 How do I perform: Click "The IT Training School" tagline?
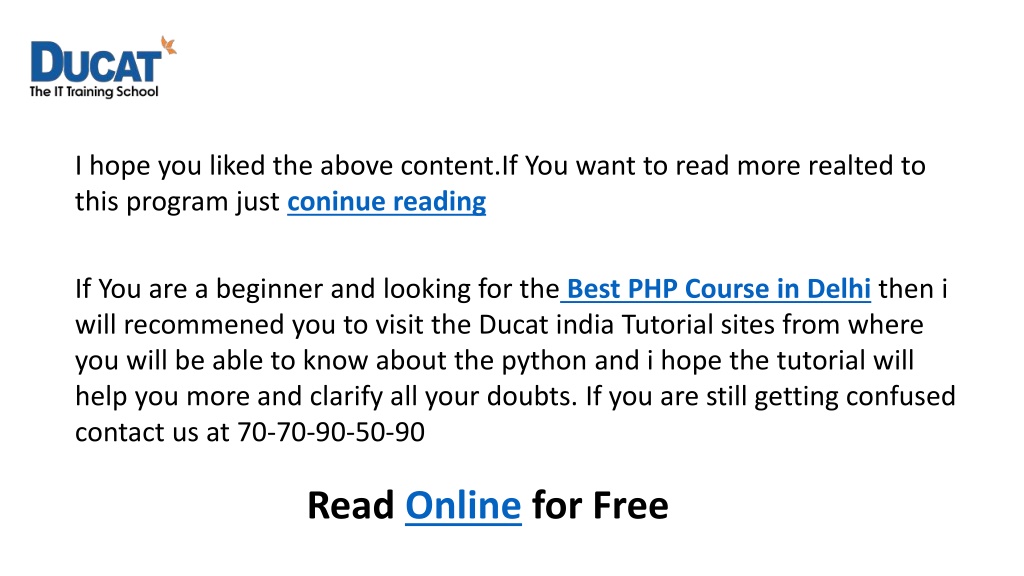pyautogui.click(x=94, y=91)
